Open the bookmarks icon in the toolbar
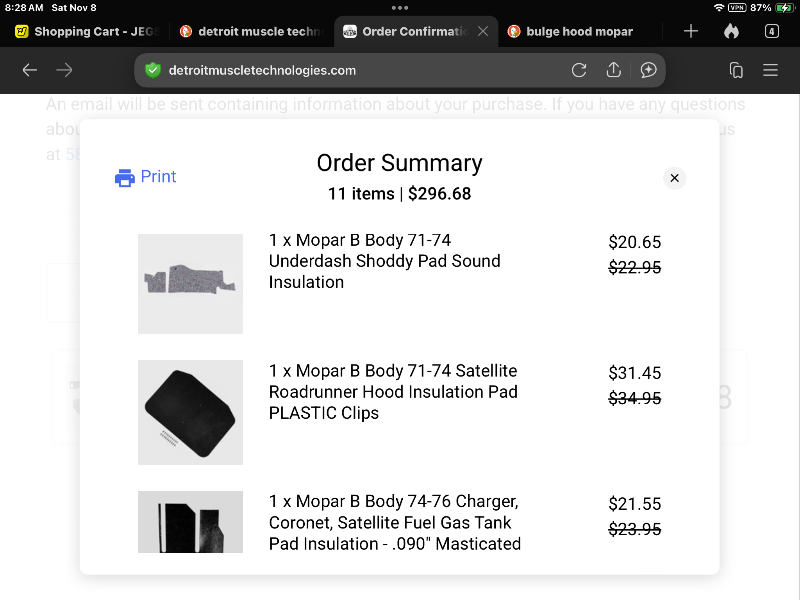The width and height of the screenshot is (800, 600). pos(736,70)
